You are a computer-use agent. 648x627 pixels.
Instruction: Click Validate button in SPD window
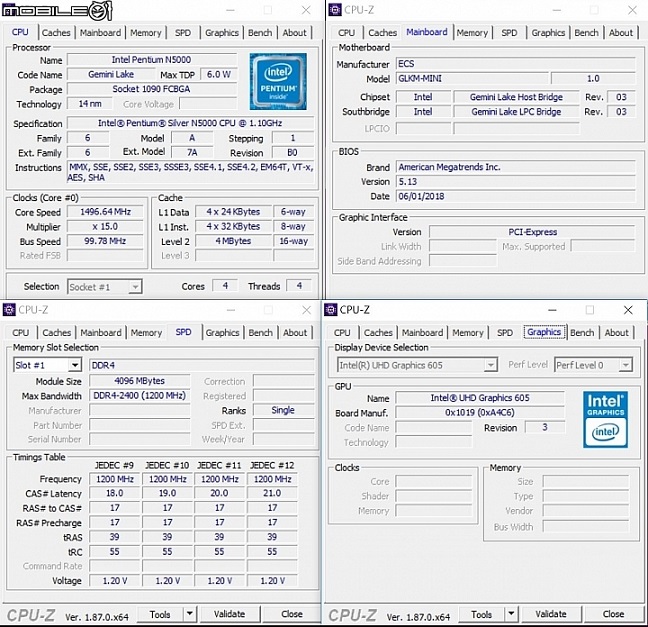[229, 614]
